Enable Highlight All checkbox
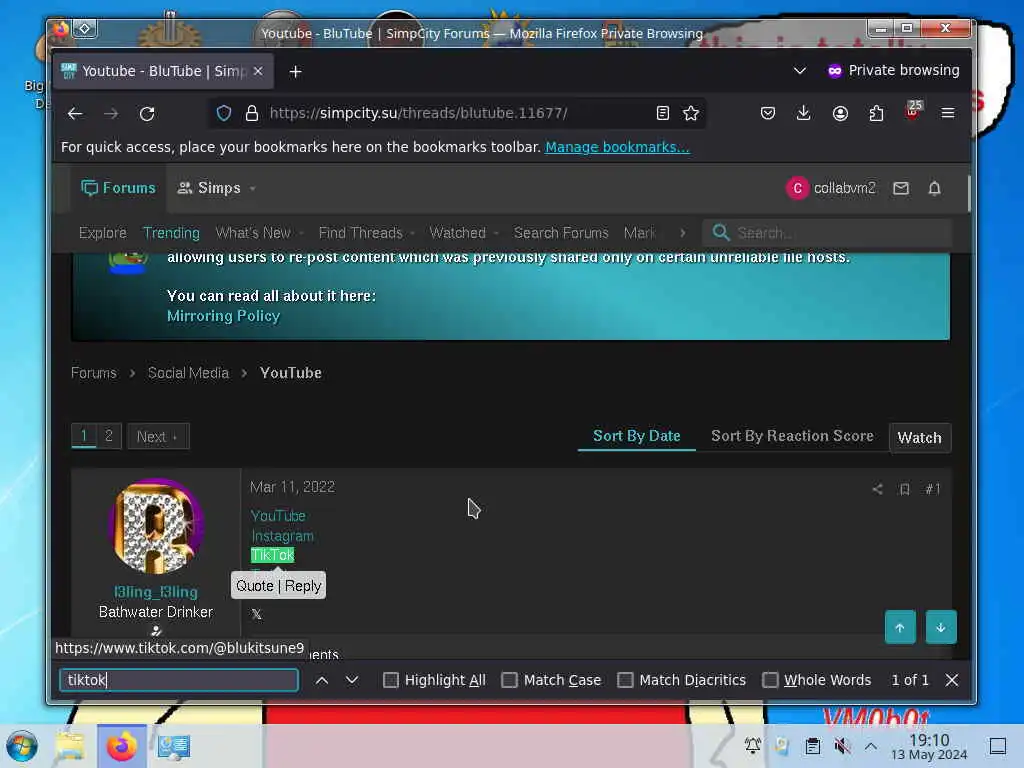Viewport: 1024px width, 768px height. 391,680
